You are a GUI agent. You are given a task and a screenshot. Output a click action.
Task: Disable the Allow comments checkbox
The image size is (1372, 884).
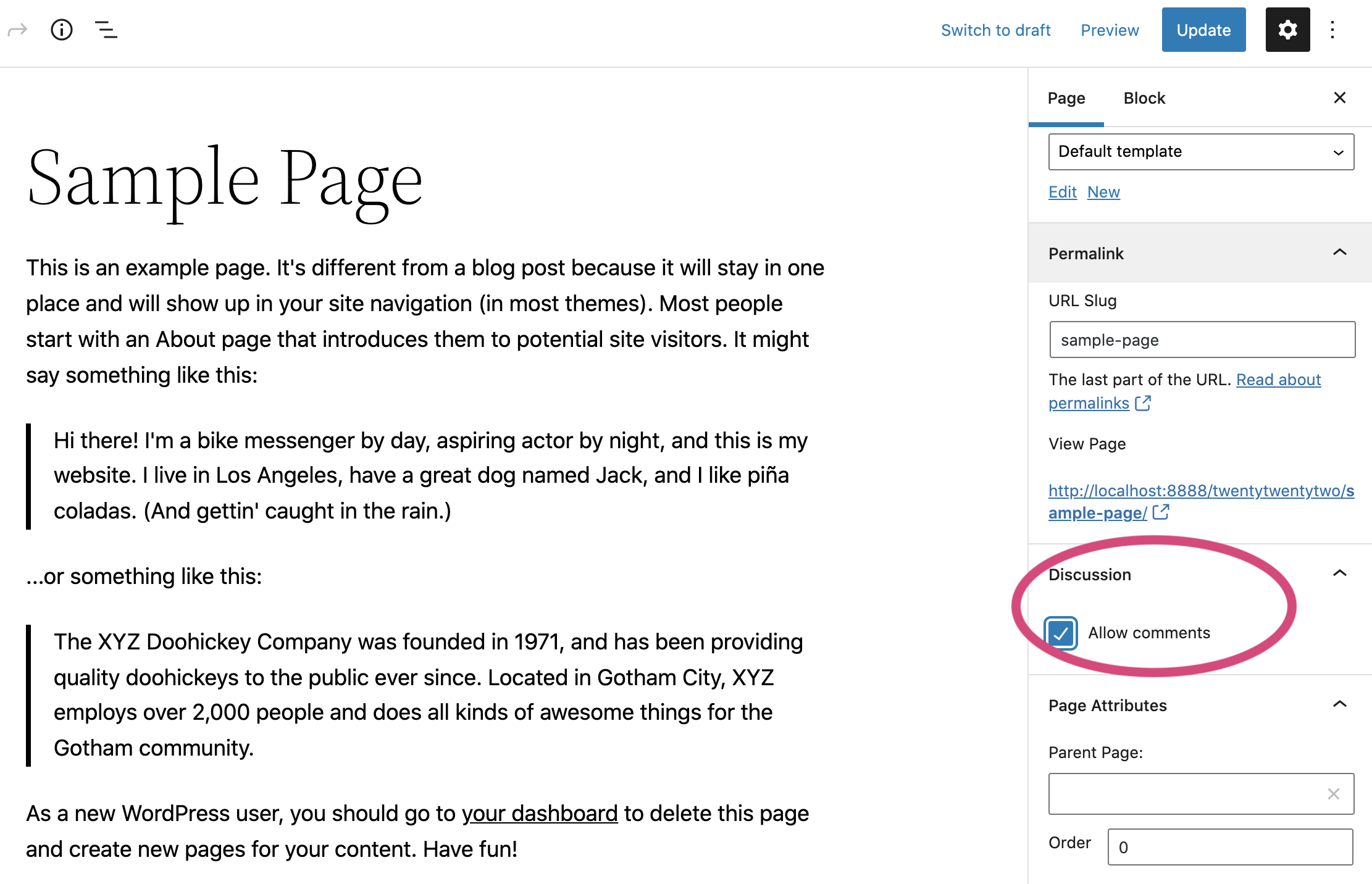point(1061,633)
